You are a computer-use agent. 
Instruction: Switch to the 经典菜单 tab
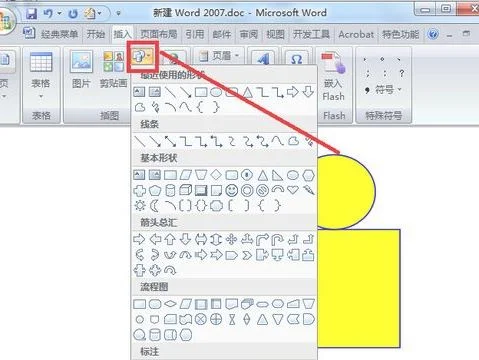59,34
